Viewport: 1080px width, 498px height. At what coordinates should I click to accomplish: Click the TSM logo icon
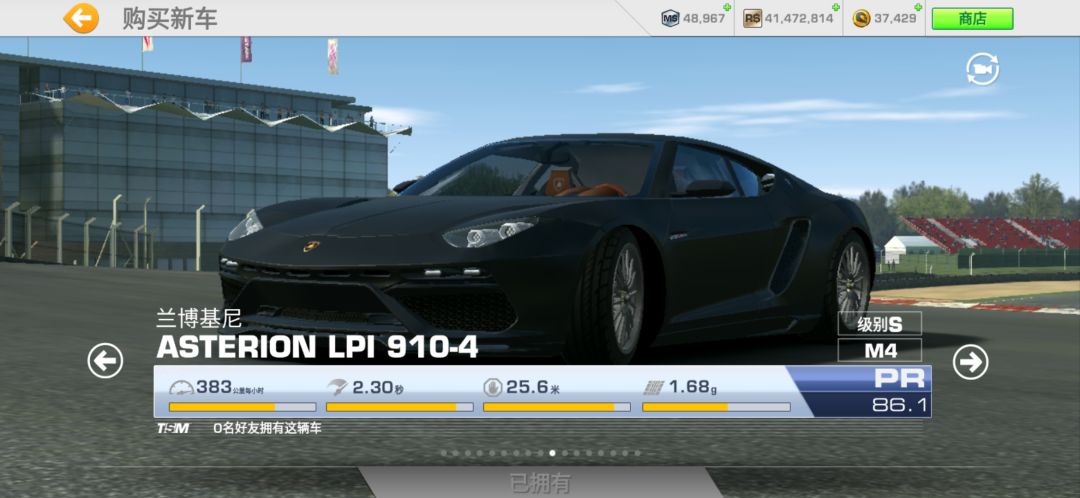pyautogui.click(x=173, y=428)
